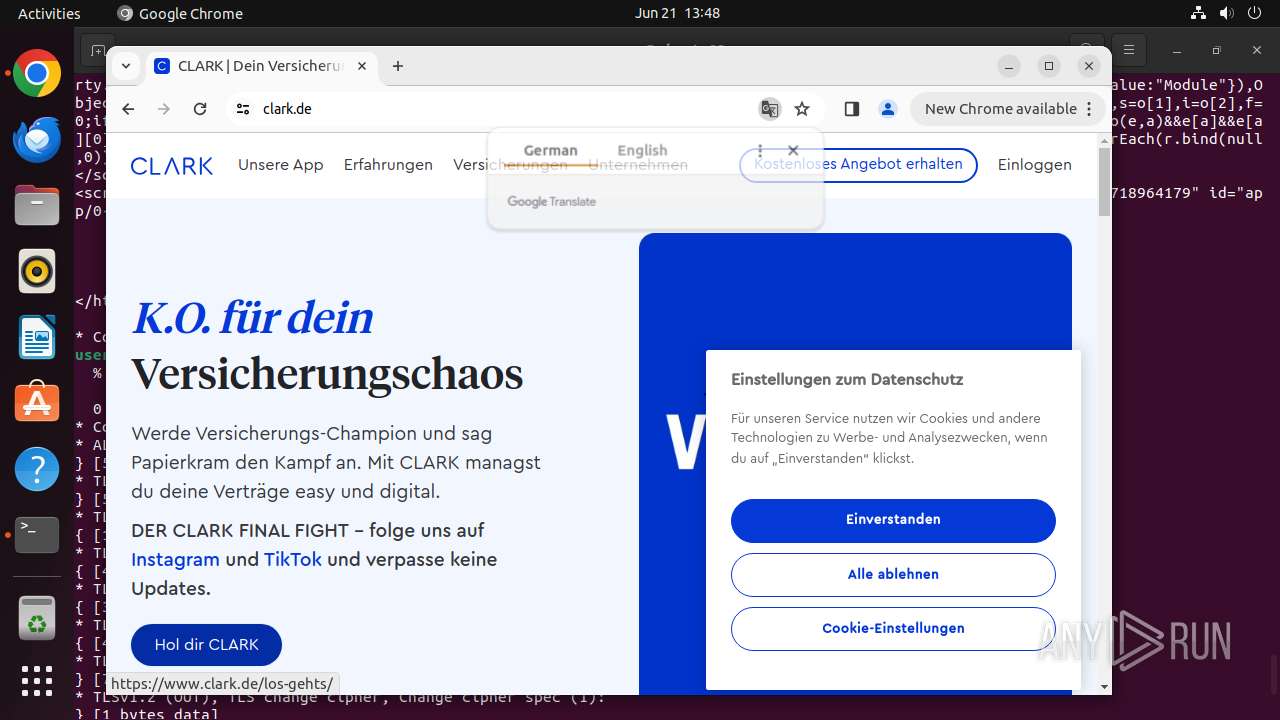
Task: Click the terminal window new-tab icon
Action: [96, 49]
